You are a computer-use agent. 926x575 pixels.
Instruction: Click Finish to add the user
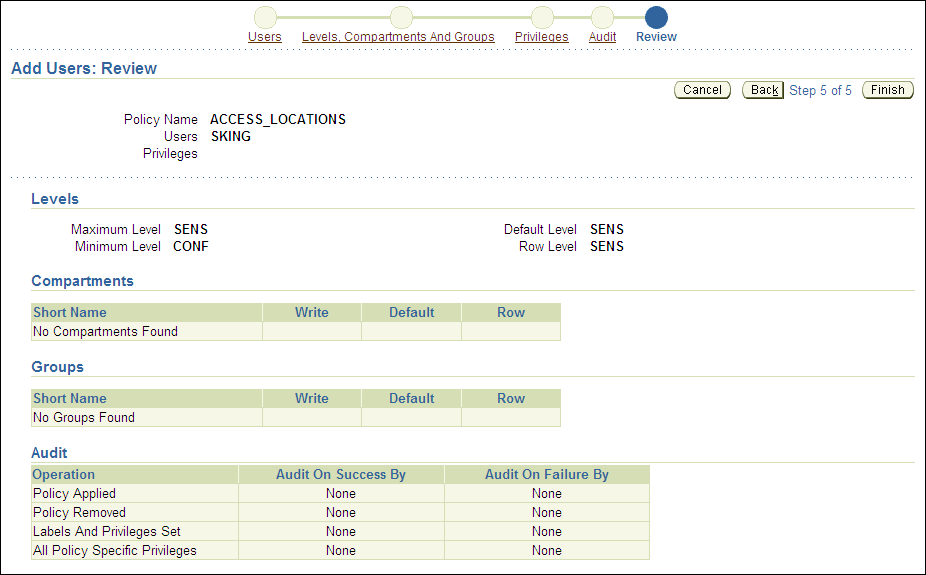point(887,90)
